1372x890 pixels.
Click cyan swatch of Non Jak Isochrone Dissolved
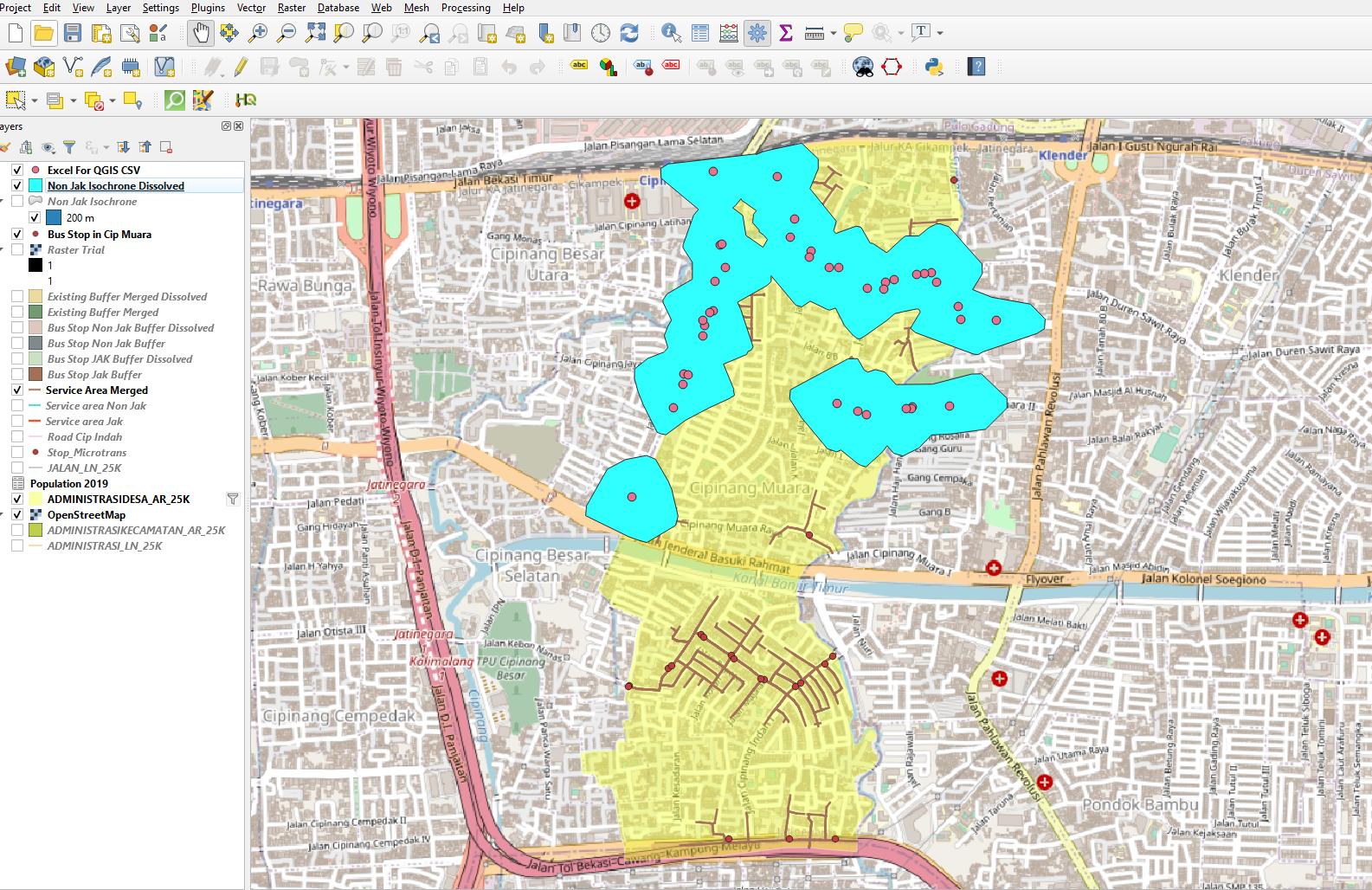(x=35, y=186)
